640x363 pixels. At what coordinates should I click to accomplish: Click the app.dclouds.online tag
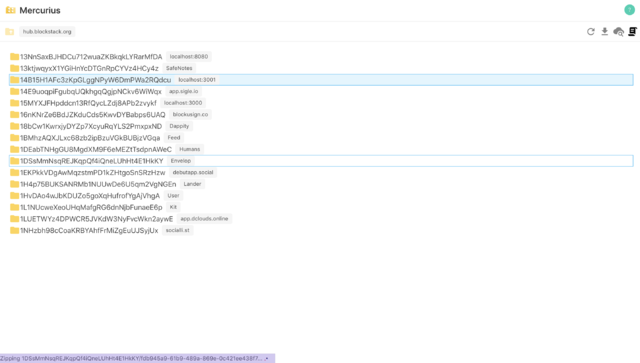[204, 219]
